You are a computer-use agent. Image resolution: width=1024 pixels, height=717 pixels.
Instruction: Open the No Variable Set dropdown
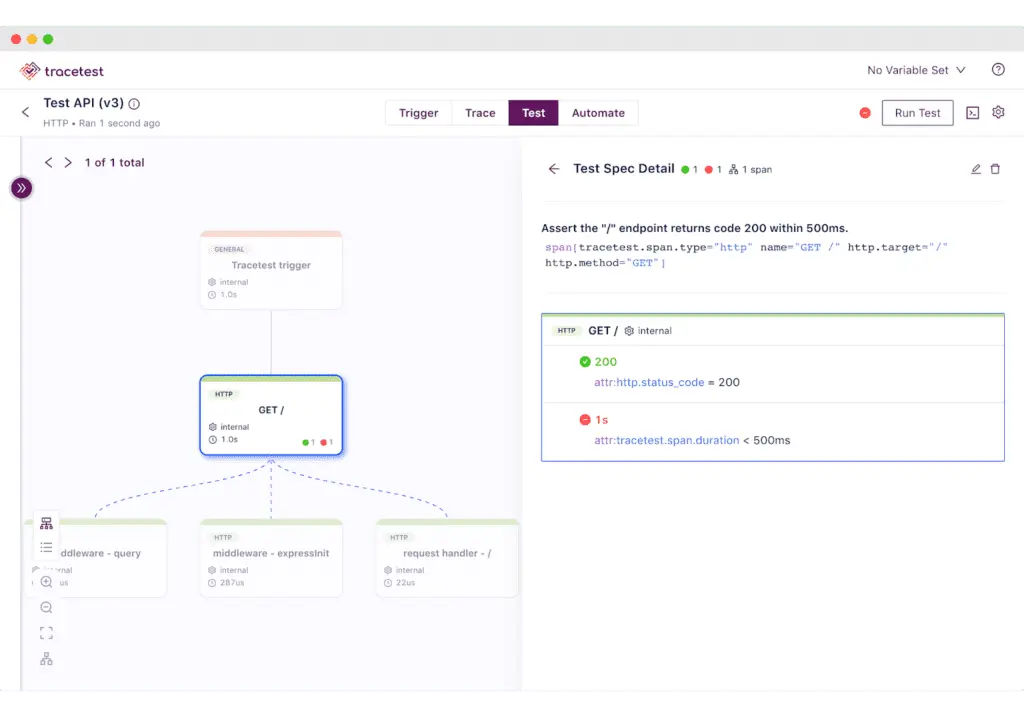tap(916, 70)
